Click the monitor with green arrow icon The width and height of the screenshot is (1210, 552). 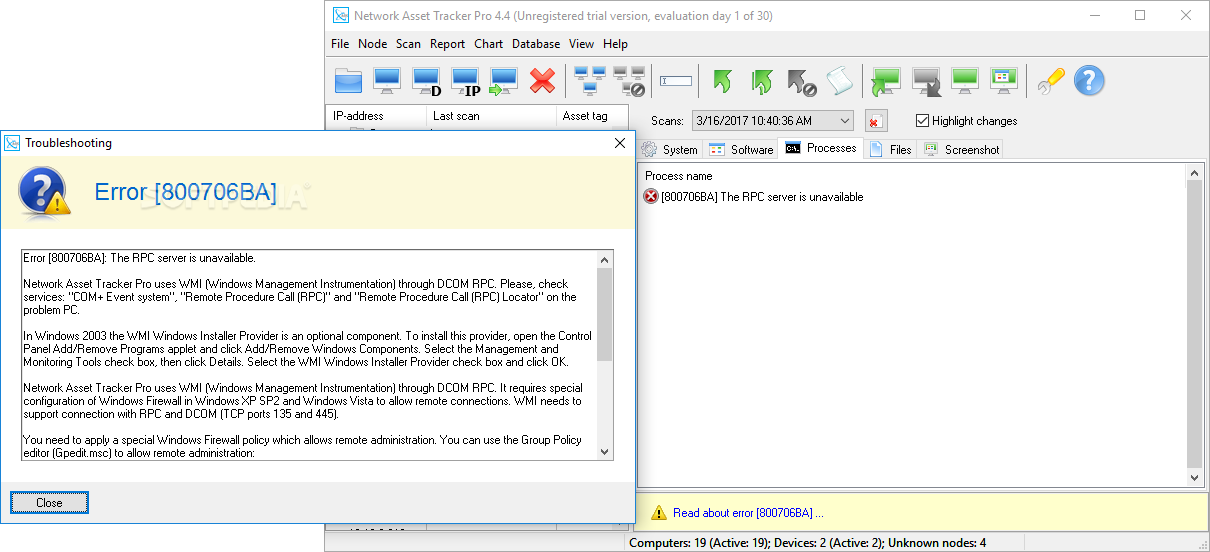(x=504, y=81)
